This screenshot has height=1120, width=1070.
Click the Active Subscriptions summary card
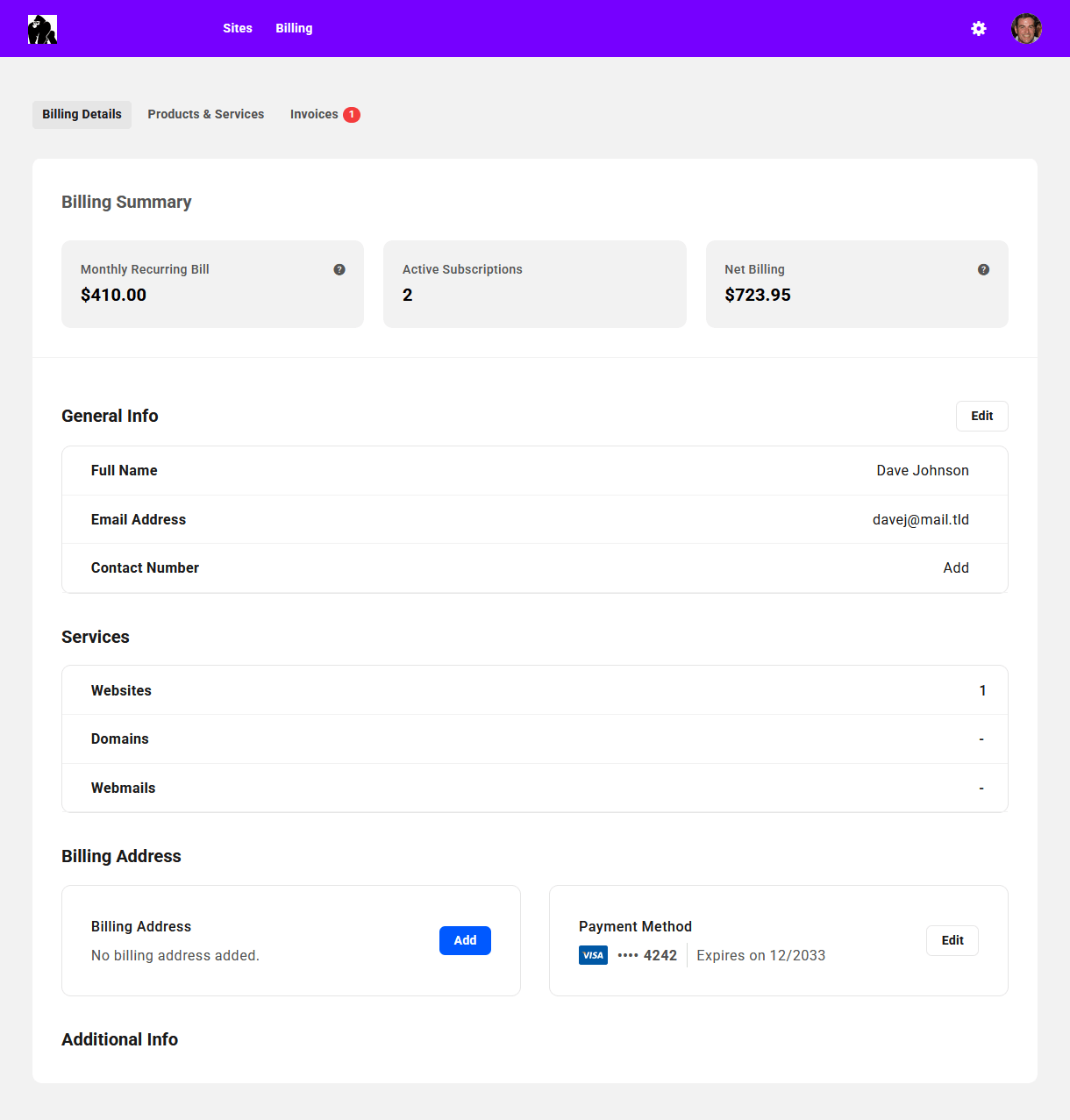534,284
